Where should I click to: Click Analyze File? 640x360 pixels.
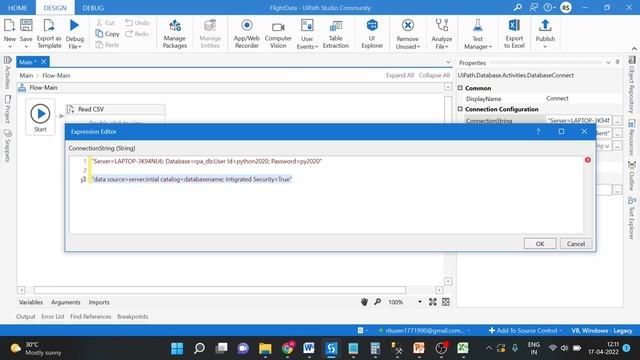tap(442, 34)
